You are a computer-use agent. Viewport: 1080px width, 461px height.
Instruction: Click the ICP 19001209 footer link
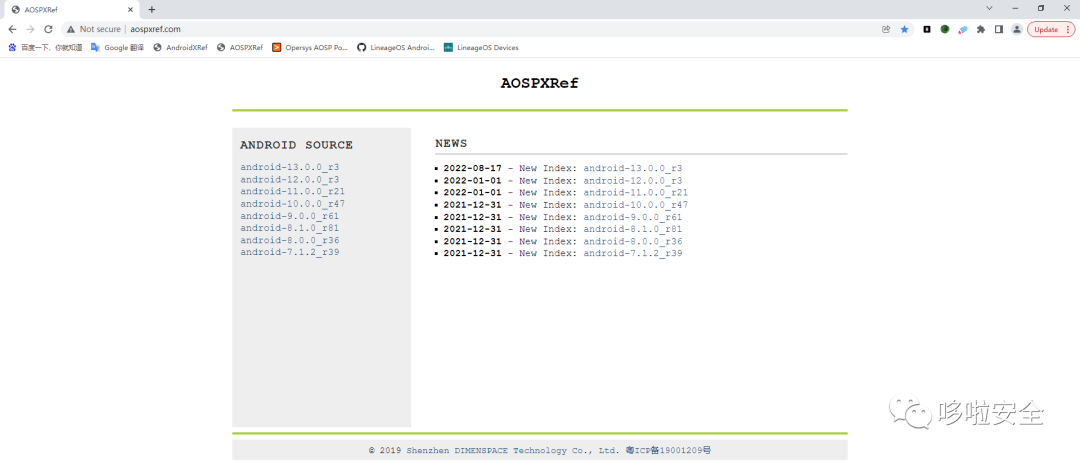pos(668,451)
